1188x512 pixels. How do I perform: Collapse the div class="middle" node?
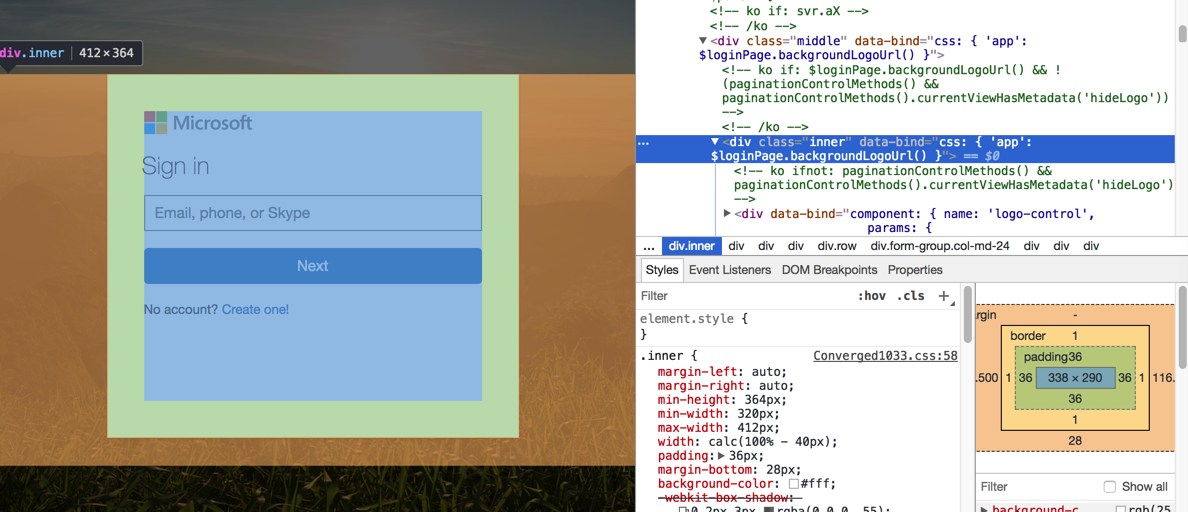(x=704, y=40)
